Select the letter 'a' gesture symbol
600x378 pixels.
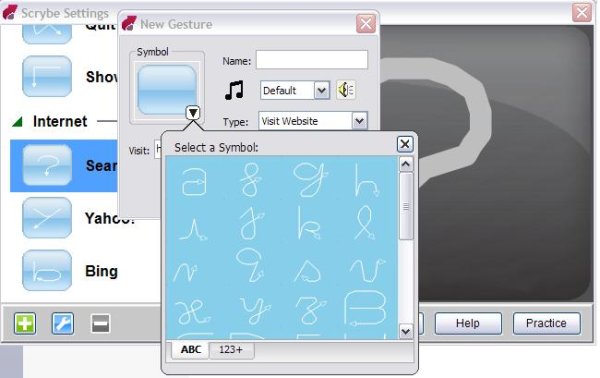(x=194, y=181)
